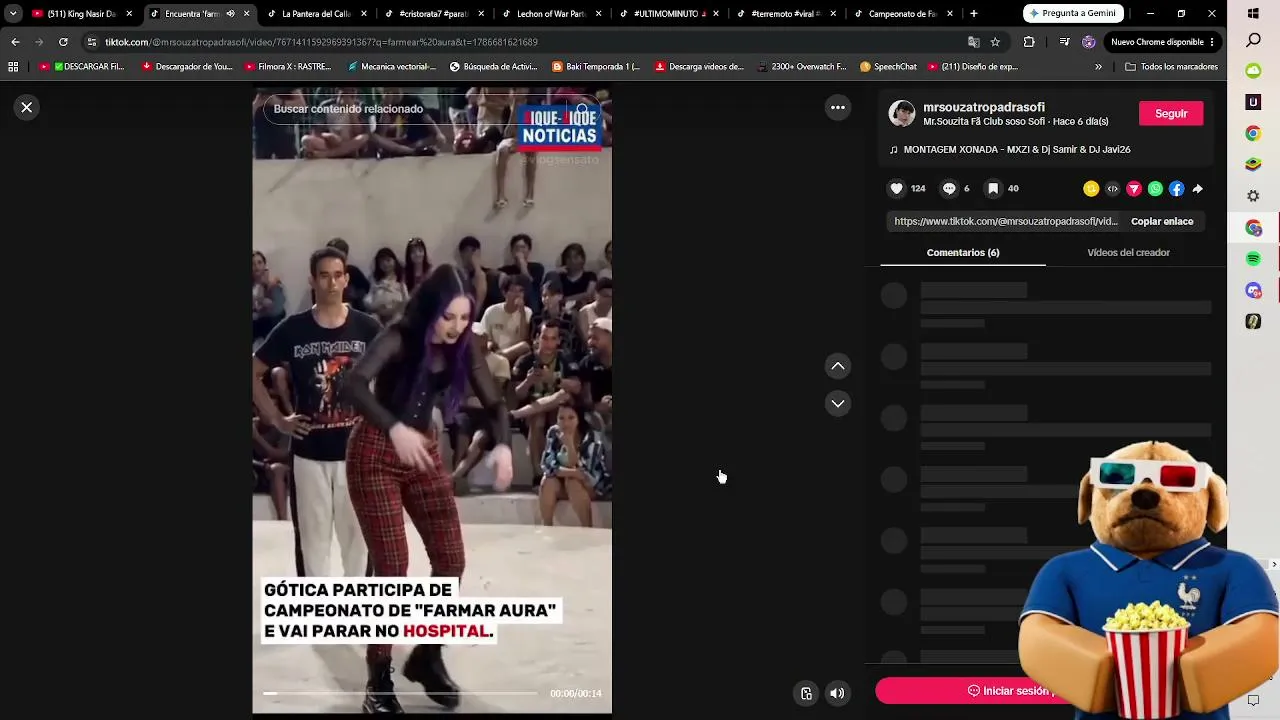Like the video with the heart icon
1280x720 pixels.
click(x=897, y=188)
